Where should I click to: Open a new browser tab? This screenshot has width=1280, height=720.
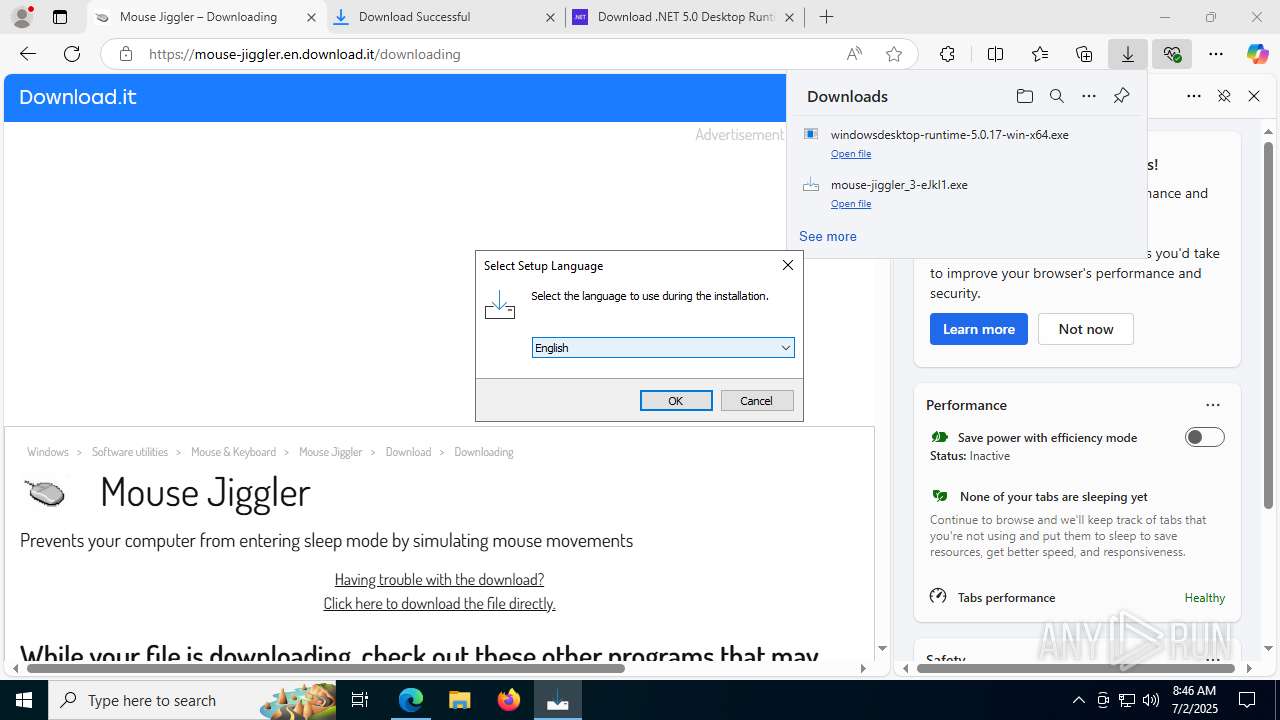(826, 17)
